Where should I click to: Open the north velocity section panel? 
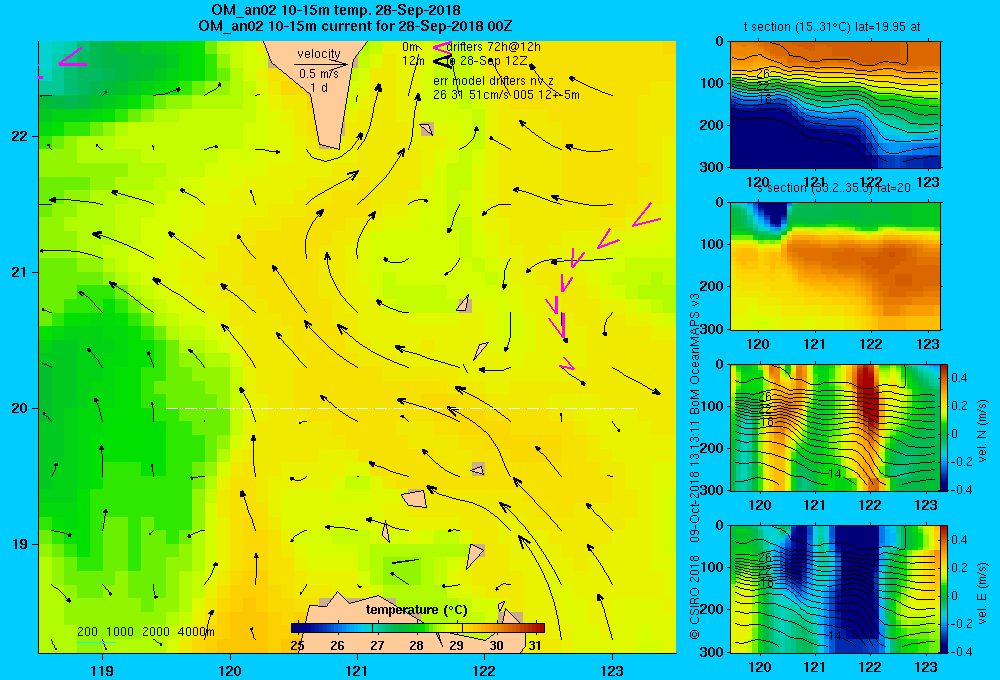click(835, 427)
